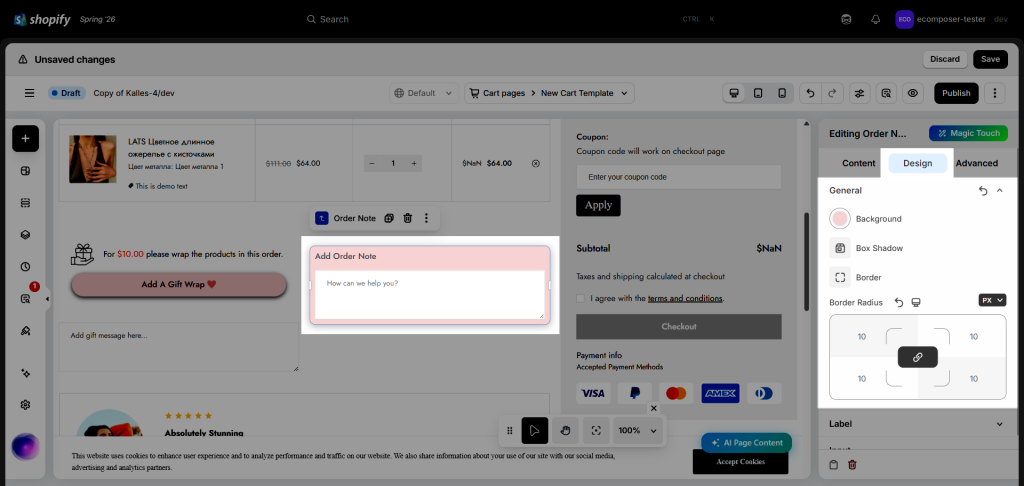Image resolution: width=1024 pixels, height=486 pixels.
Task: Open the hamburger menu in the editor bar
Action: click(x=29, y=93)
